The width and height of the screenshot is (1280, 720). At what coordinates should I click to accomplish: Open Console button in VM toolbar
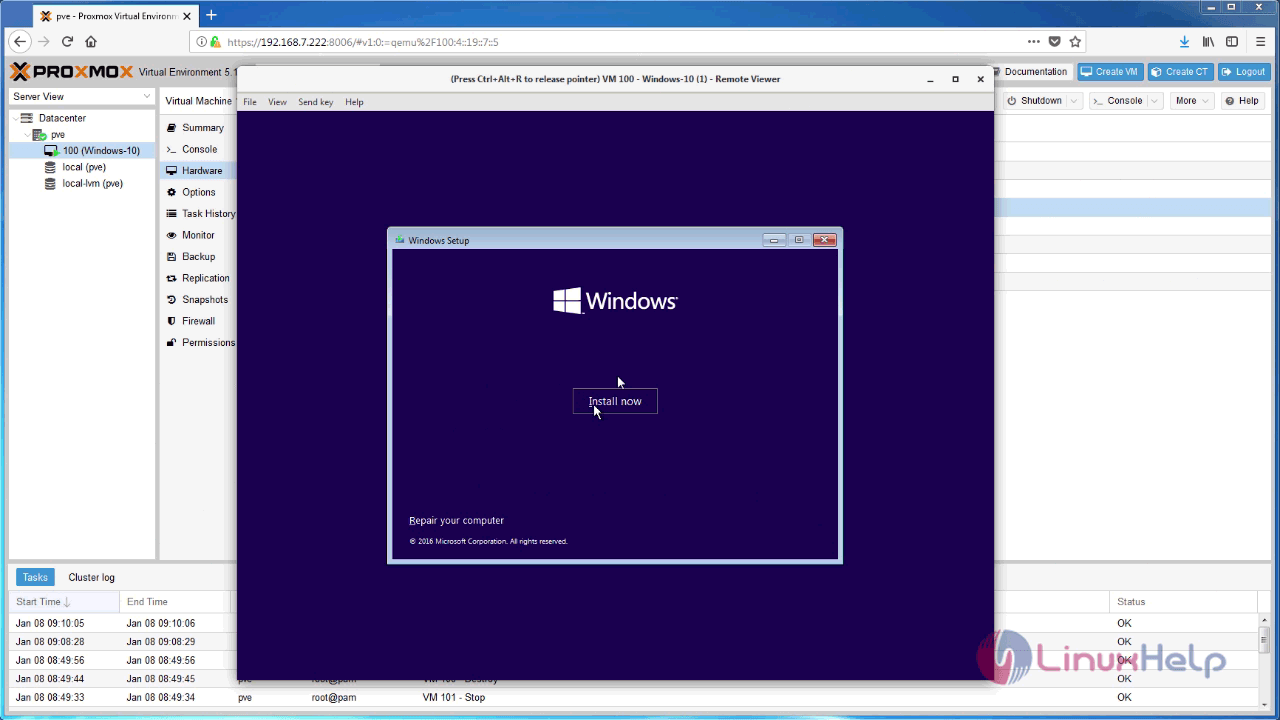(x=1117, y=101)
